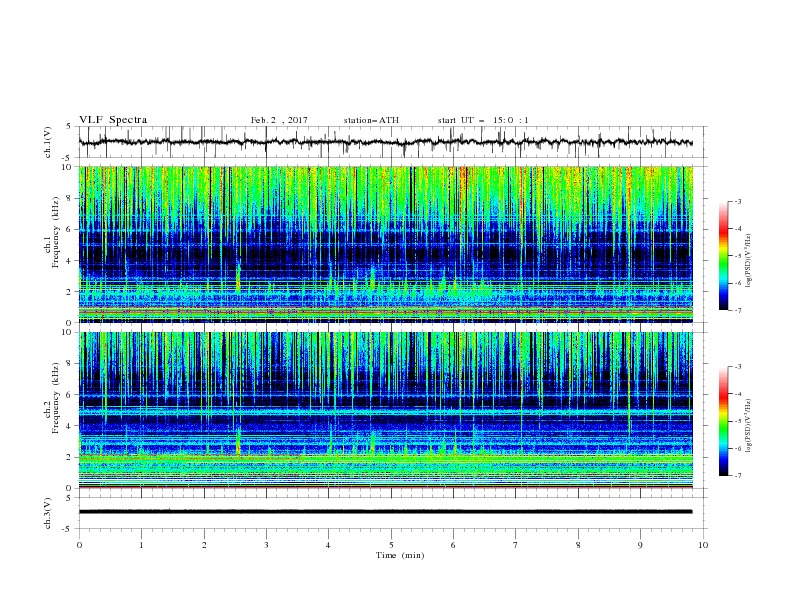The height and width of the screenshot is (612, 792).
Task: Click the 'ch.1(V)' axis label
Action: [x=48, y=142]
